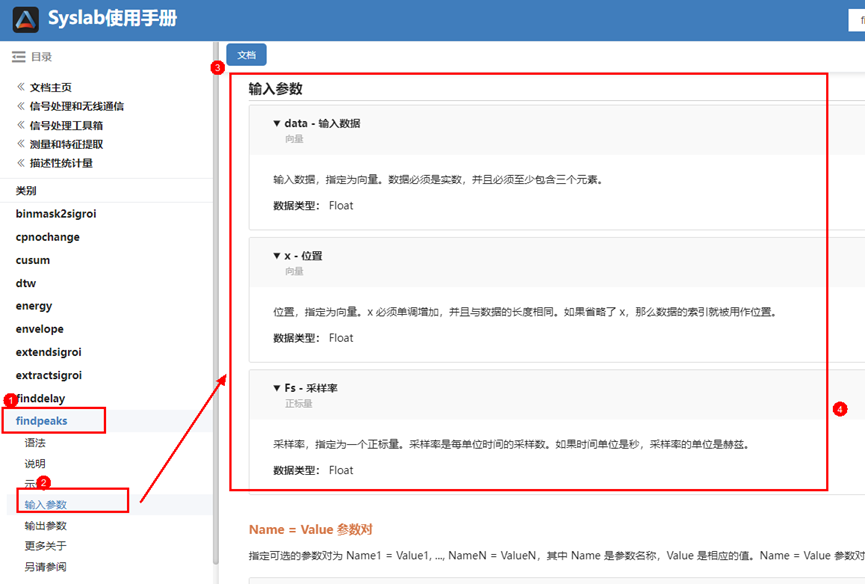Click the 文档 tab button
865x584 pixels.
(246, 55)
